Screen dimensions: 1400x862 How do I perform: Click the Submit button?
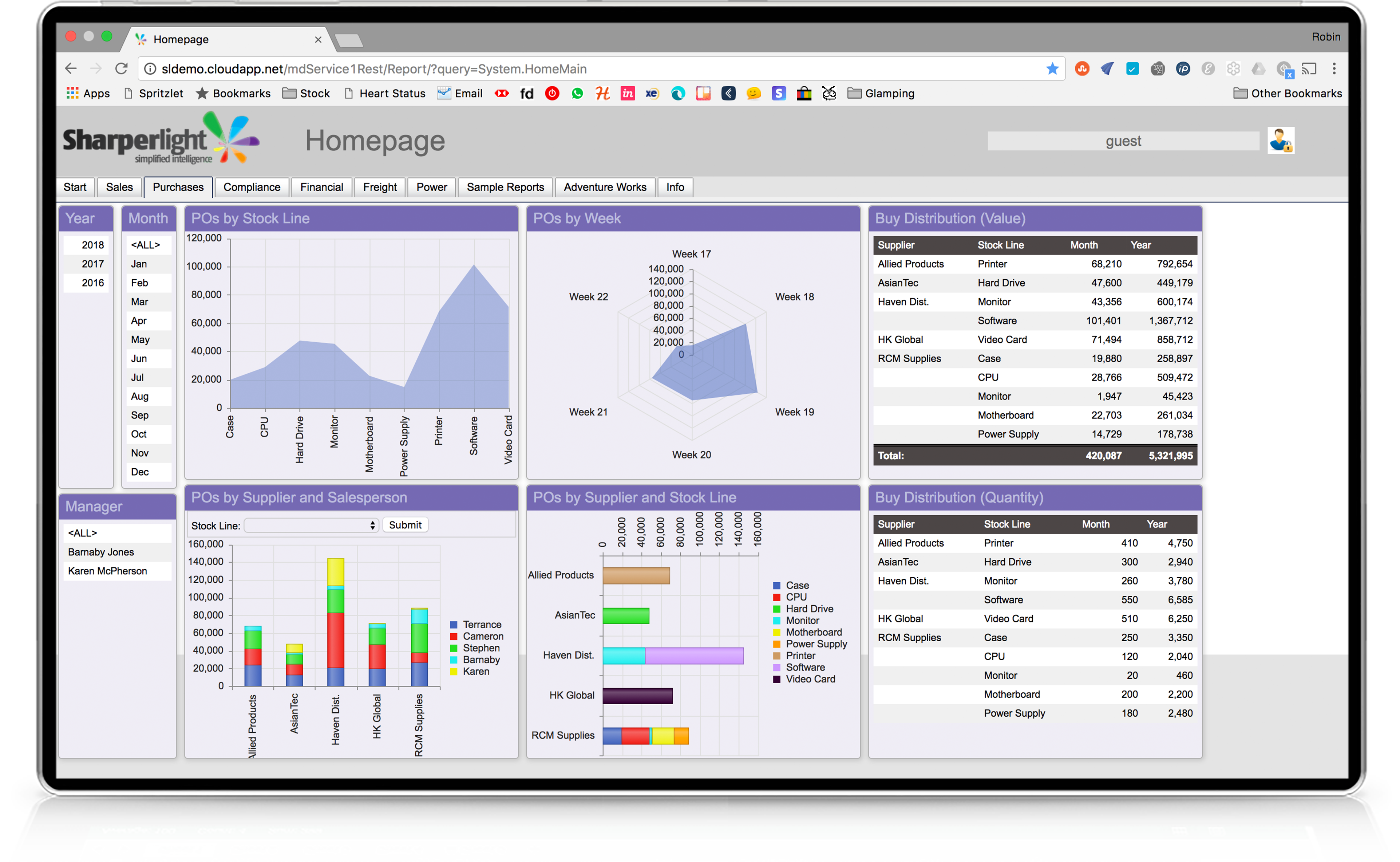pyautogui.click(x=405, y=525)
